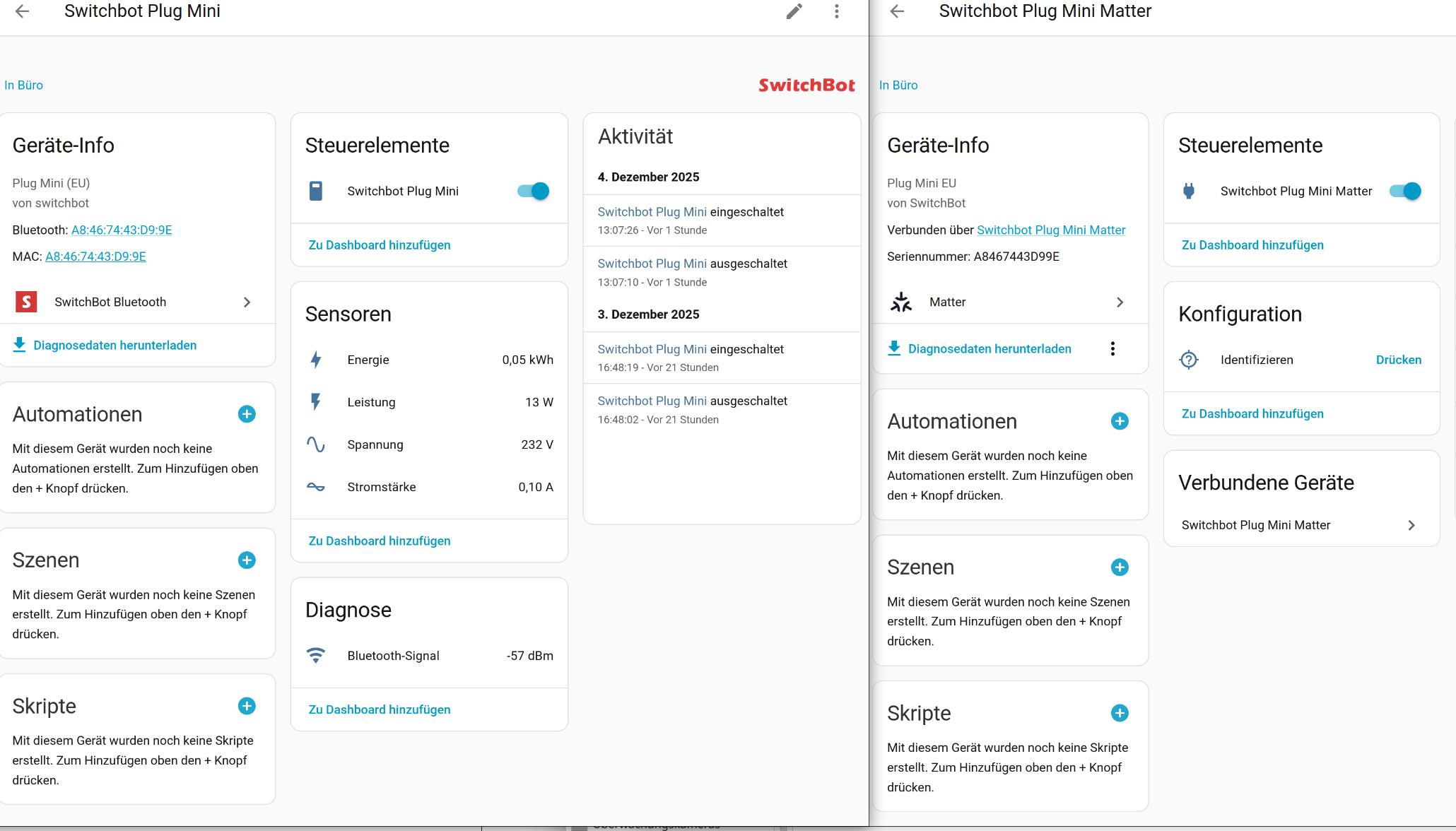
Task: Add a scene for the Matter device
Action: [1119, 567]
